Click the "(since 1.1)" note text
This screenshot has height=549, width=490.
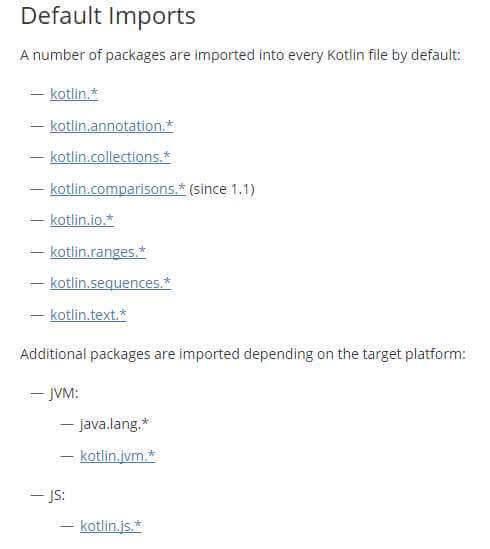coord(222,189)
